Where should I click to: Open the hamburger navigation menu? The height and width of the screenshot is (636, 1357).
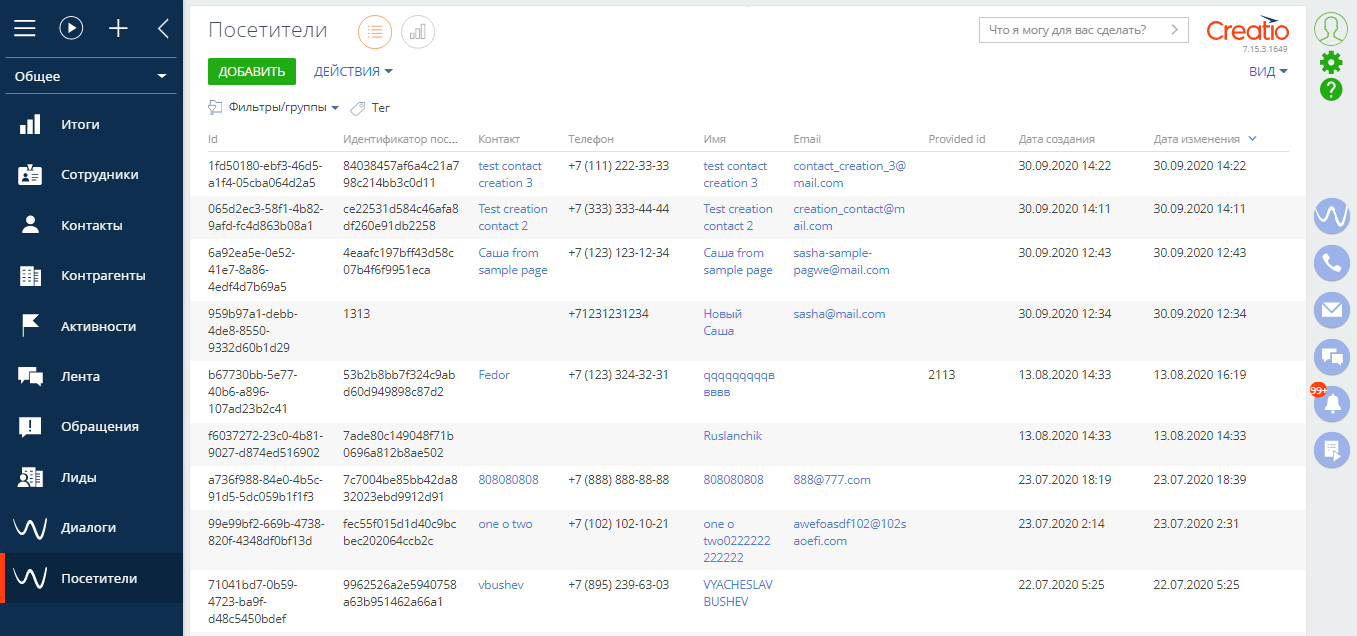pyautogui.click(x=24, y=29)
